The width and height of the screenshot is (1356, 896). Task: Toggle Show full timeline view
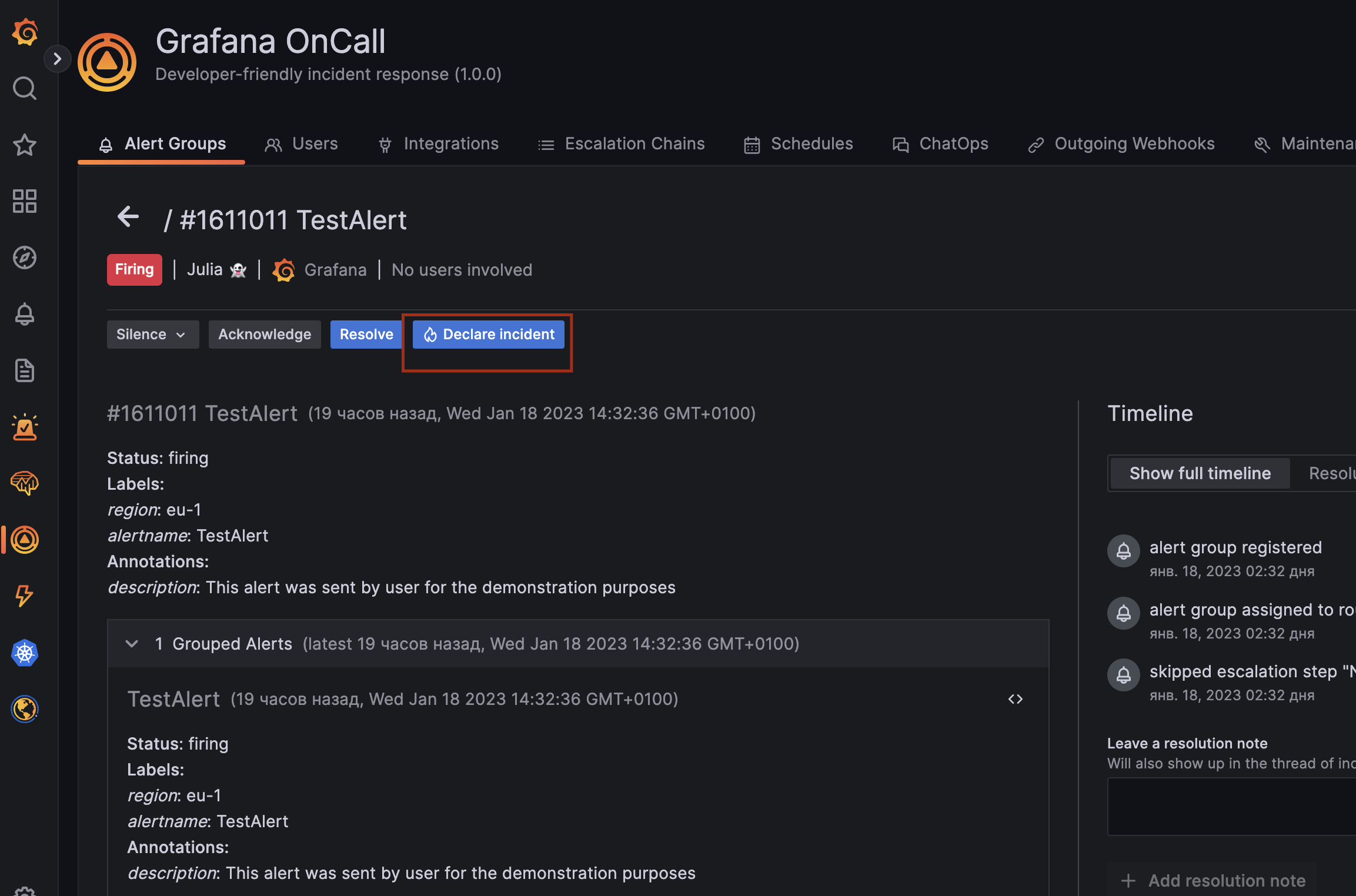[1199, 473]
